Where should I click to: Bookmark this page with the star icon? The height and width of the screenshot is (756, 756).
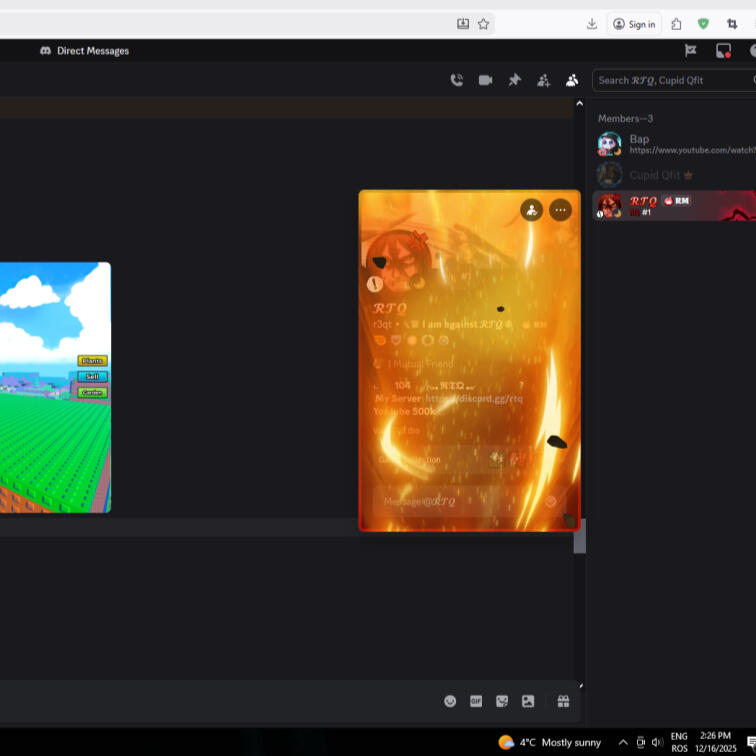point(483,24)
